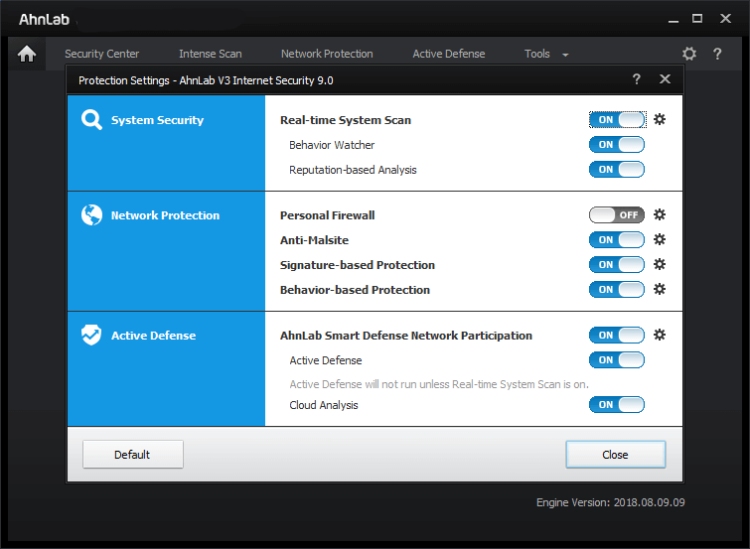Switch off Anti-Malsite
Image resolution: width=750 pixels, height=549 pixels.
(x=617, y=240)
